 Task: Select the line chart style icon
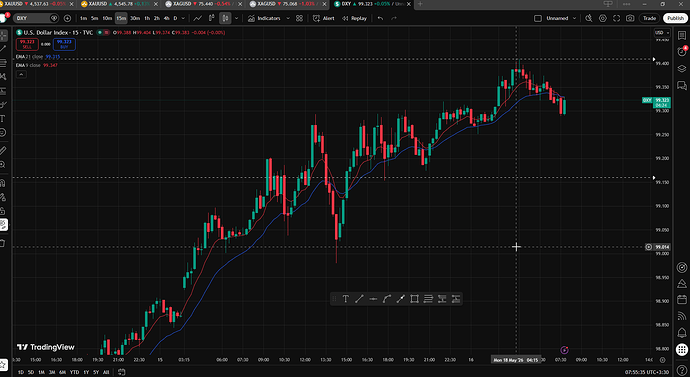click(x=198, y=18)
